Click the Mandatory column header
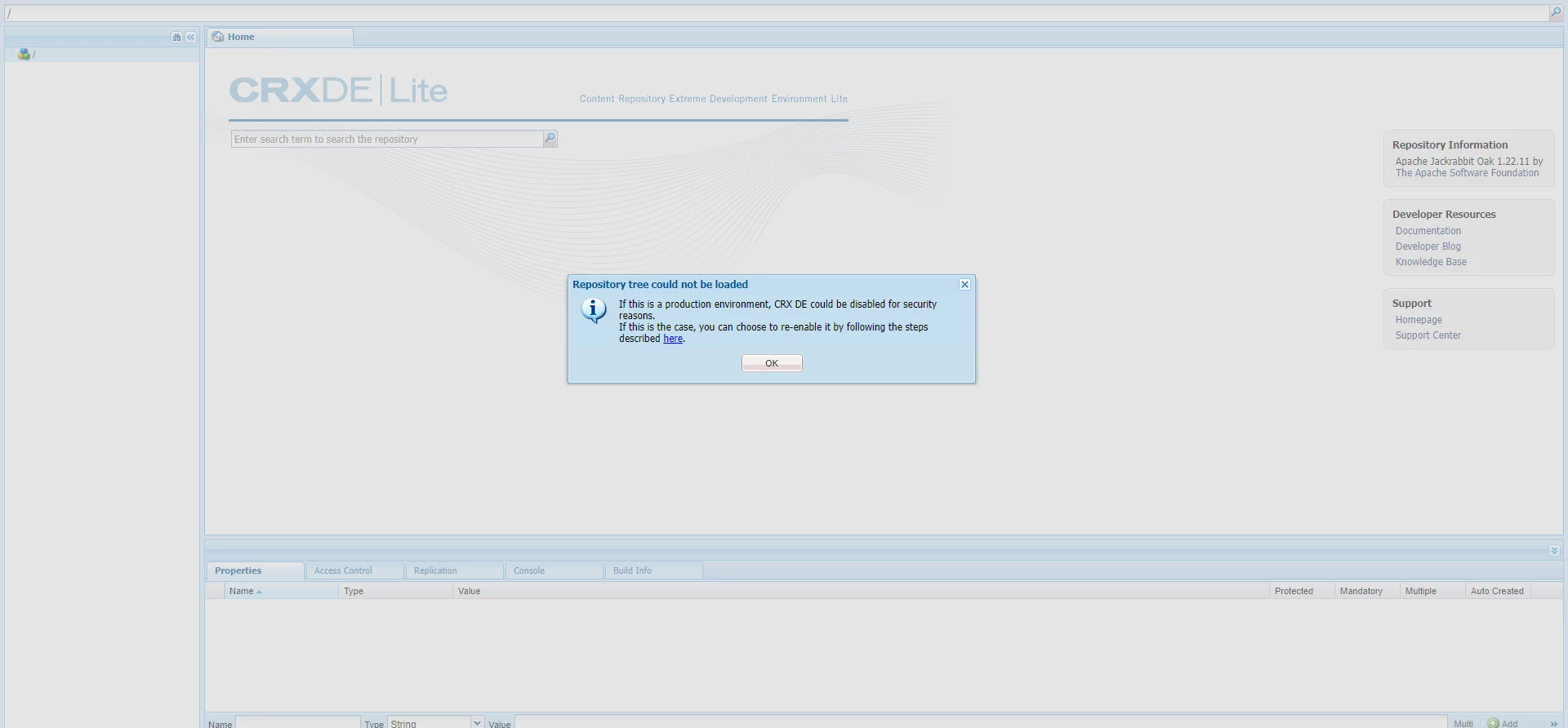1568x728 pixels. pyautogui.click(x=1367, y=591)
